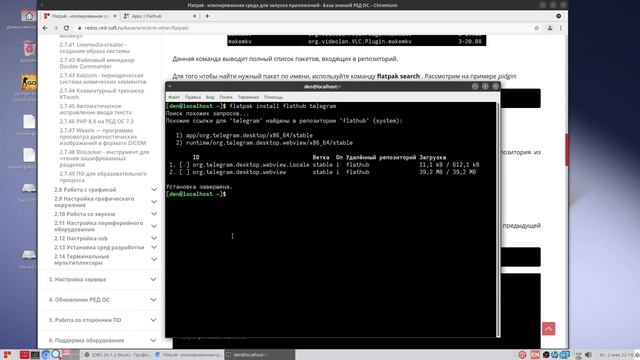Viewport: 640px width, 360px height.
Task: Launch the red file manager taskbar icon
Action: click(x=24, y=355)
